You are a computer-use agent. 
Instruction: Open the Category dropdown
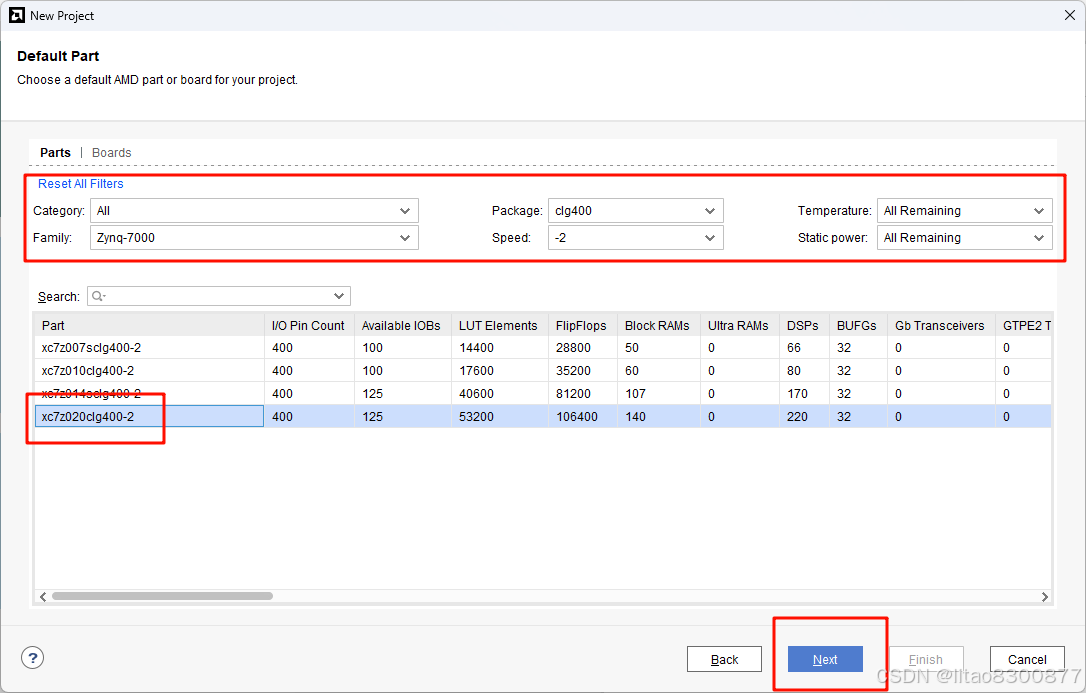254,210
